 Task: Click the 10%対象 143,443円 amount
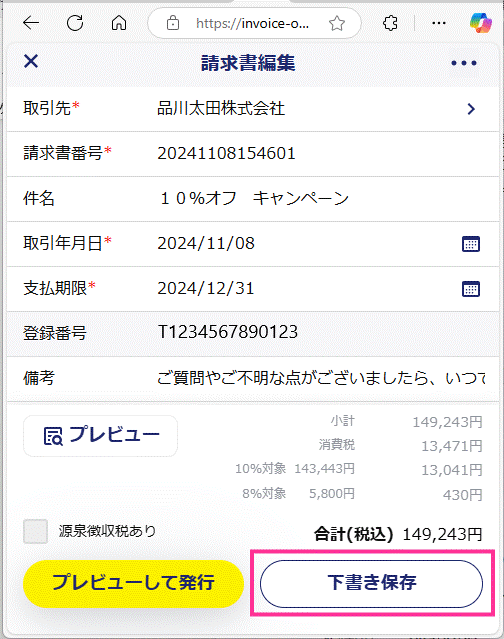tap(324, 469)
